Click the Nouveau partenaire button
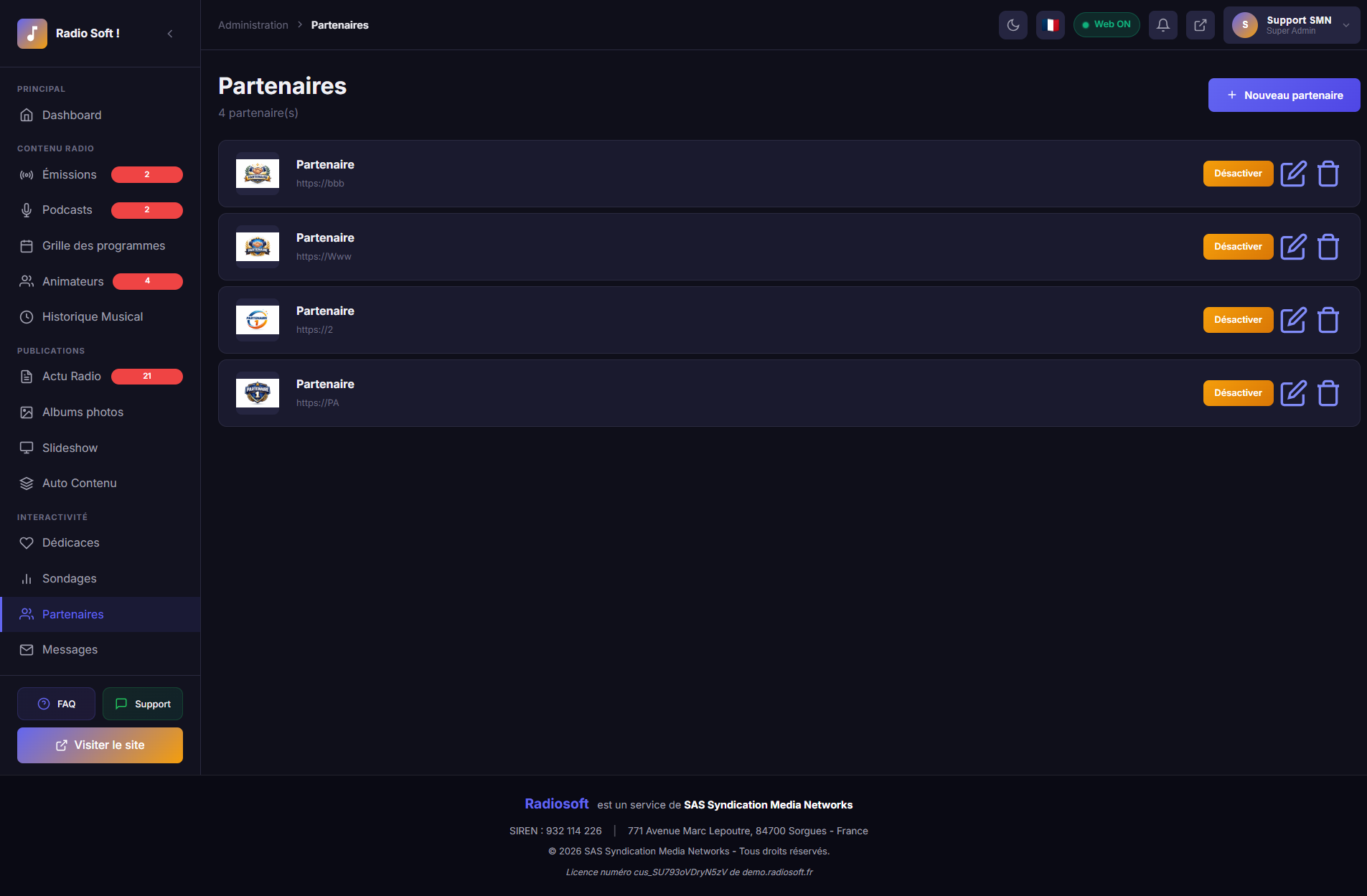The image size is (1367, 896). (x=1283, y=95)
